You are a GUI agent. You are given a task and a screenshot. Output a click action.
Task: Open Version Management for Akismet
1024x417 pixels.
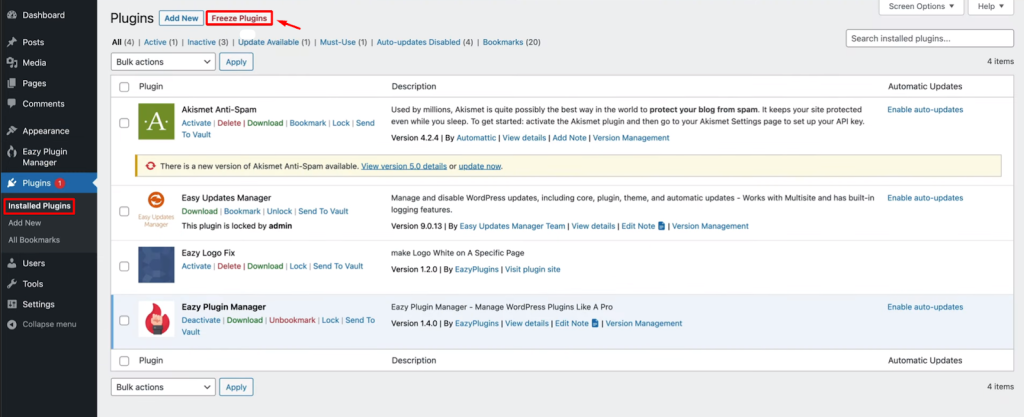(631, 138)
